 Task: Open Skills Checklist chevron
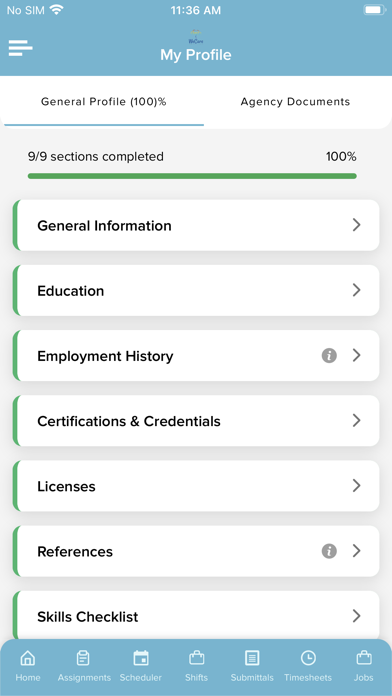point(356,616)
